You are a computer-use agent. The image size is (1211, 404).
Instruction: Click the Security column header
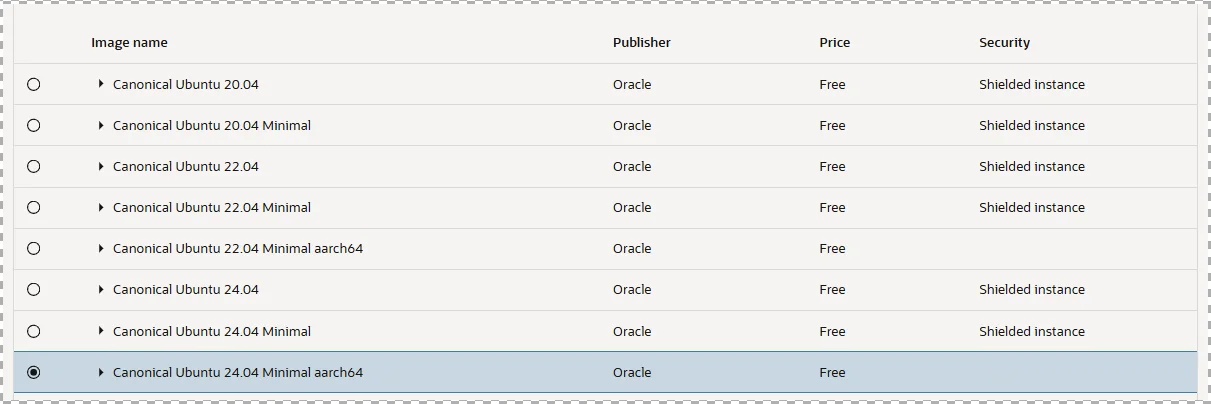click(x=1004, y=43)
